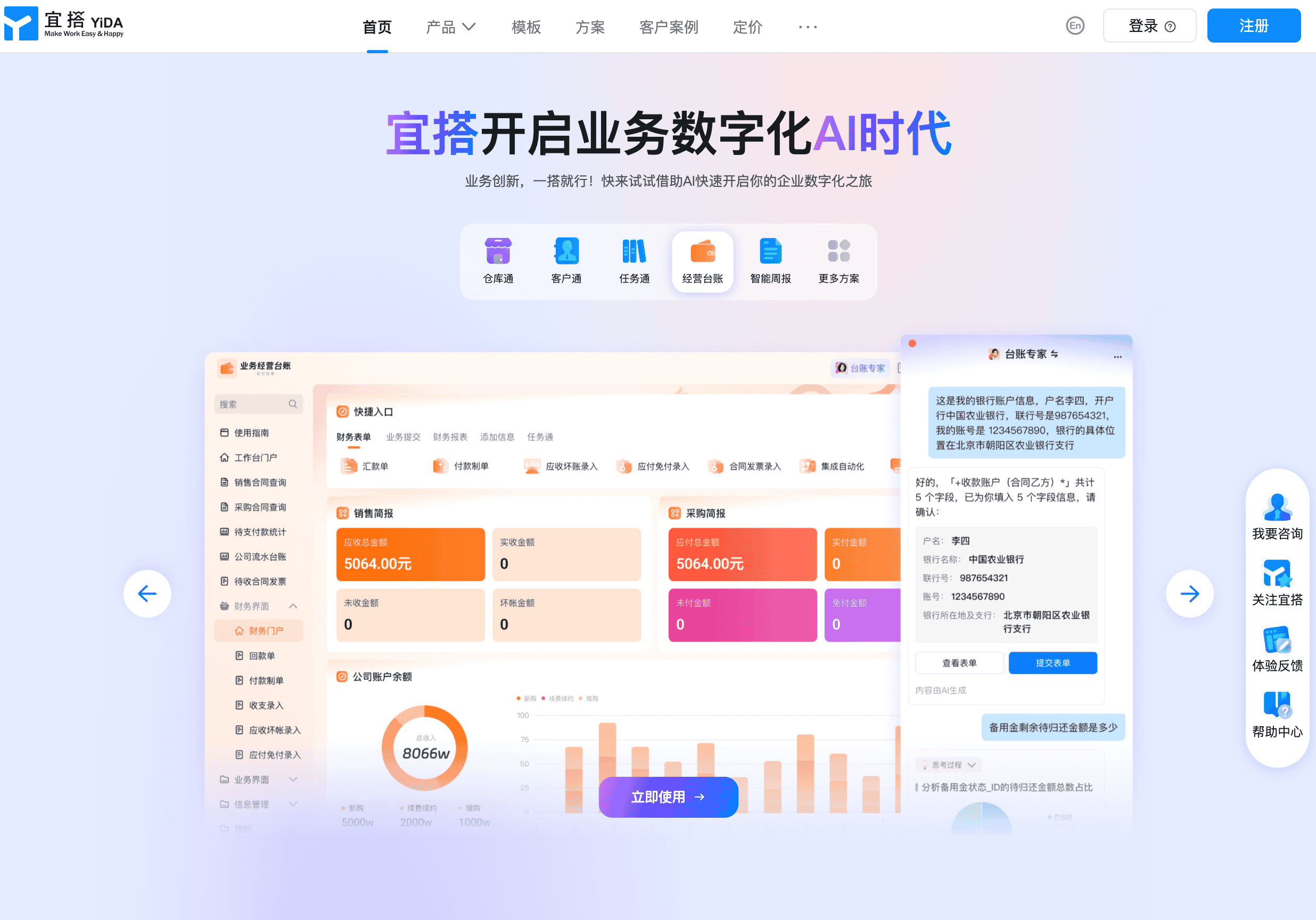Open 模板 nav item
This screenshot has height=920, width=1316.
(525, 27)
